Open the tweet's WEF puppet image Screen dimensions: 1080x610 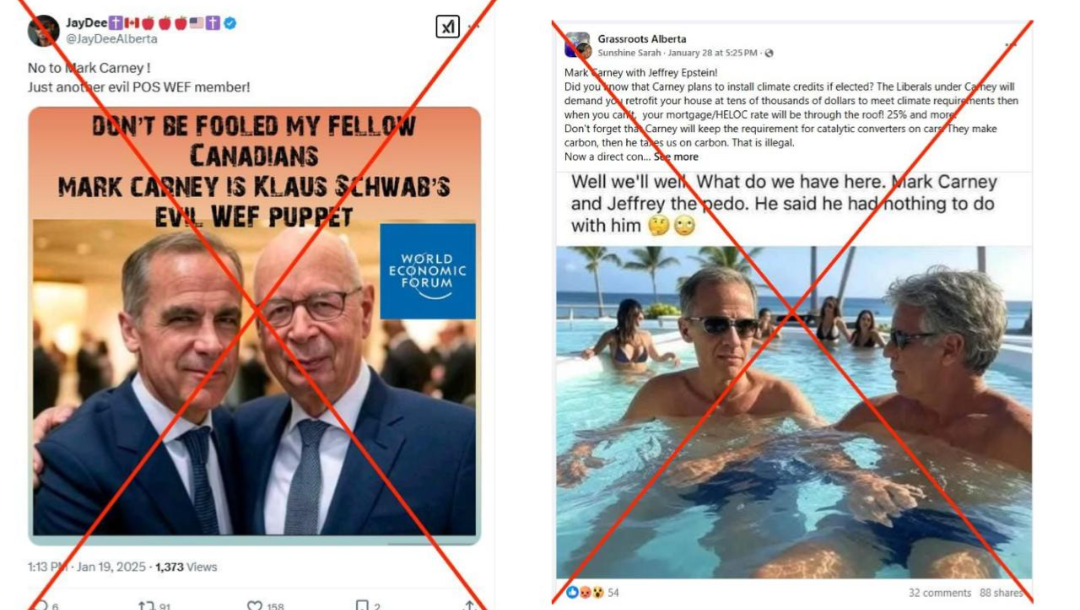(x=255, y=326)
